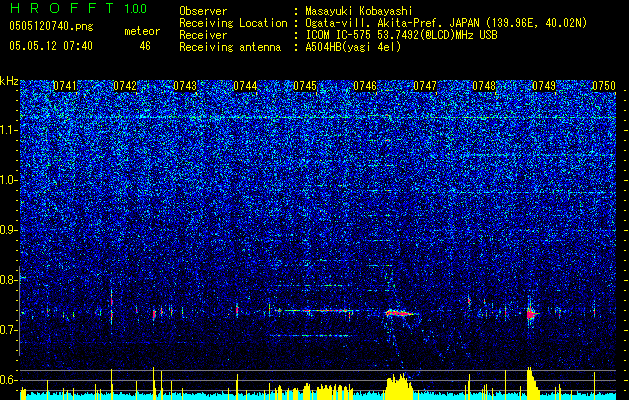This screenshot has width=629, height=400.
Task: Click the date stamp 05.05.12 07:40
Action: (51, 46)
